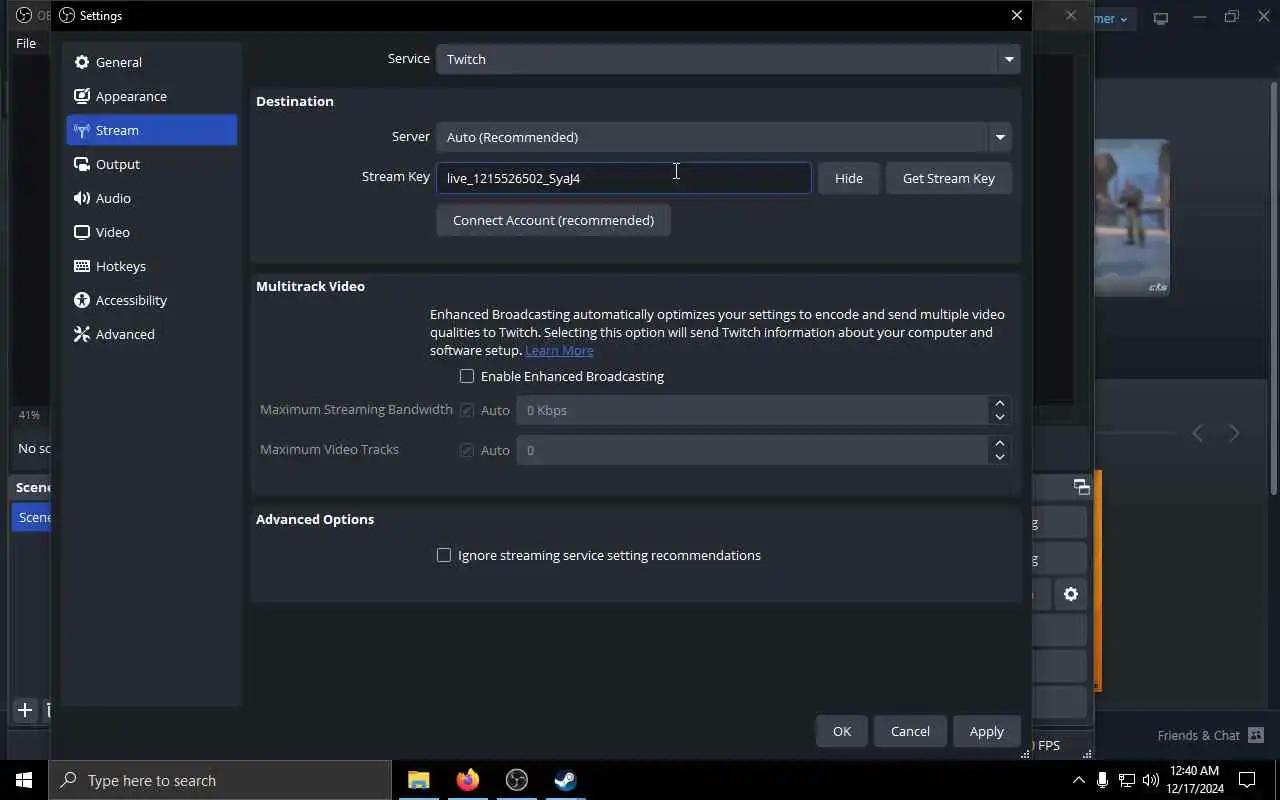Click the network icon in system tray
Image resolution: width=1280 pixels, height=800 pixels.
[1126, 780]
